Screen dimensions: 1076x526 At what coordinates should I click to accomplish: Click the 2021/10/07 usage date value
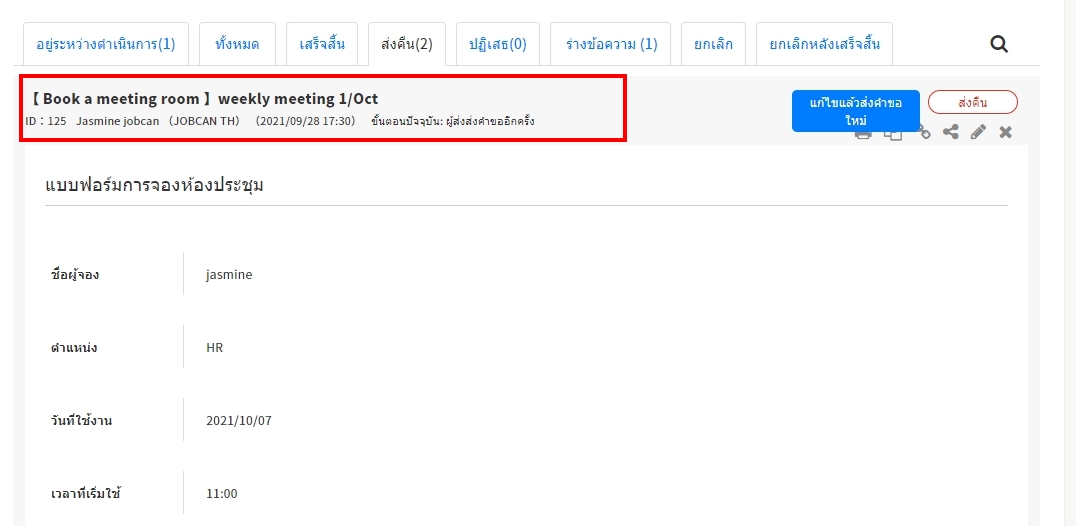coord(239,420)
